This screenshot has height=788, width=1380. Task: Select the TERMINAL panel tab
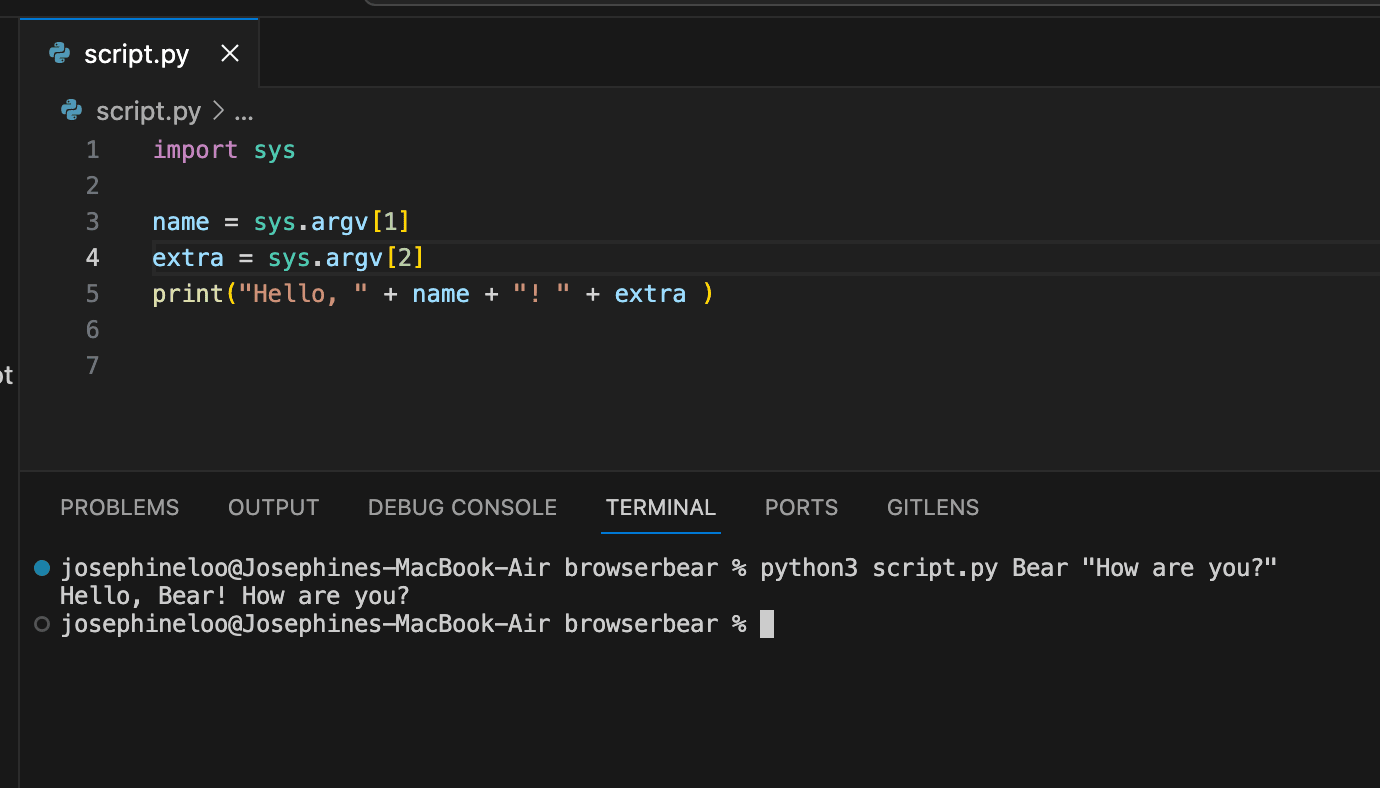[661, 507]
